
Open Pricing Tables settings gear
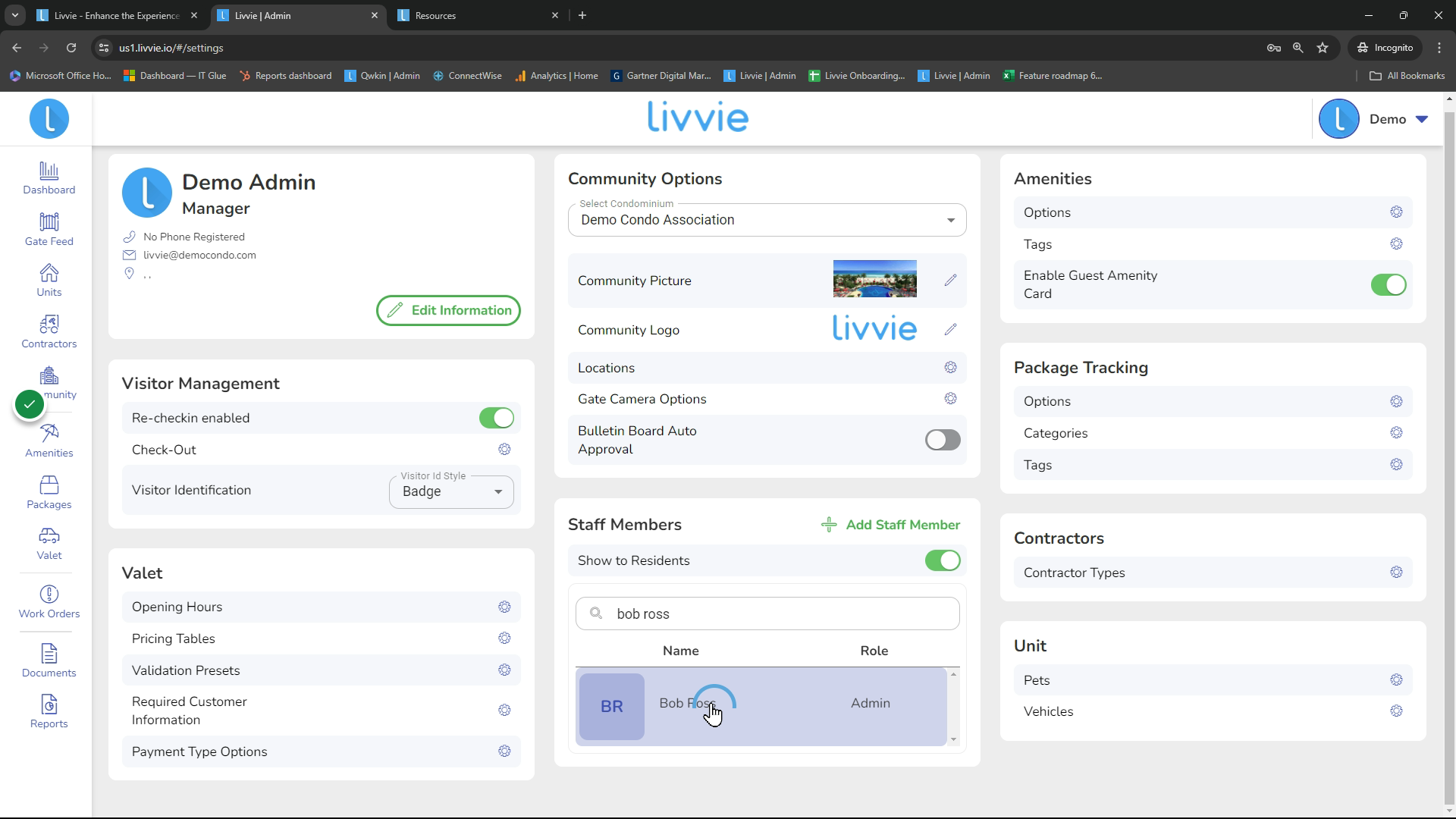[x=504, y=639]
